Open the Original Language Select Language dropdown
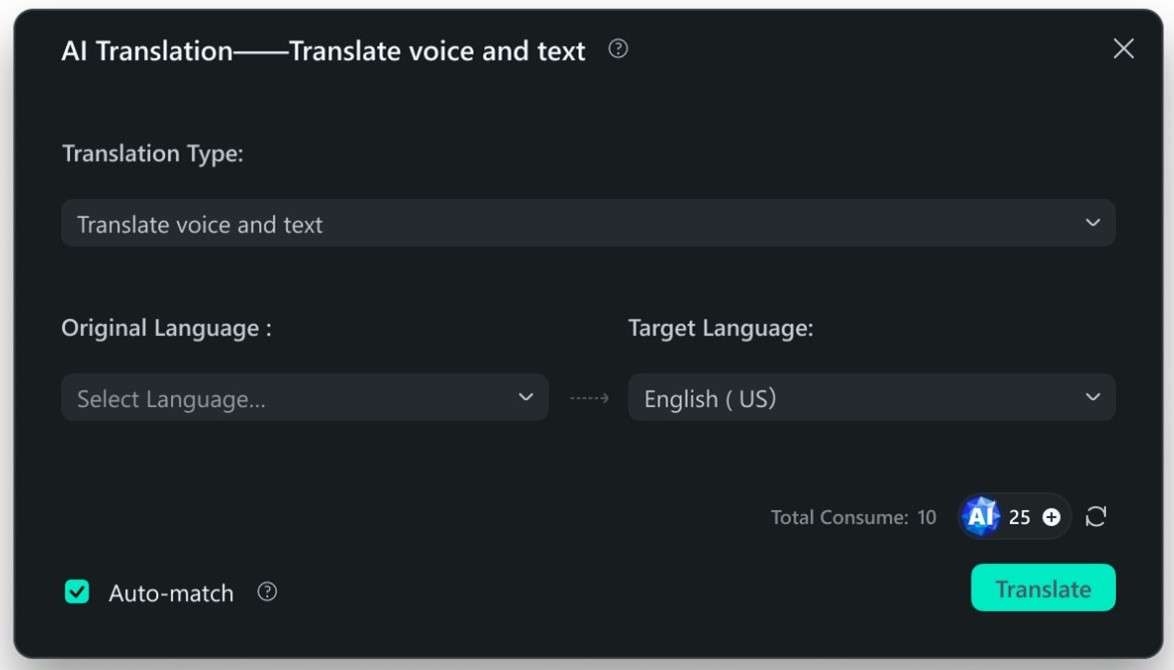The height and width of the screenshot is (670, 1174). tap(304, 398)
